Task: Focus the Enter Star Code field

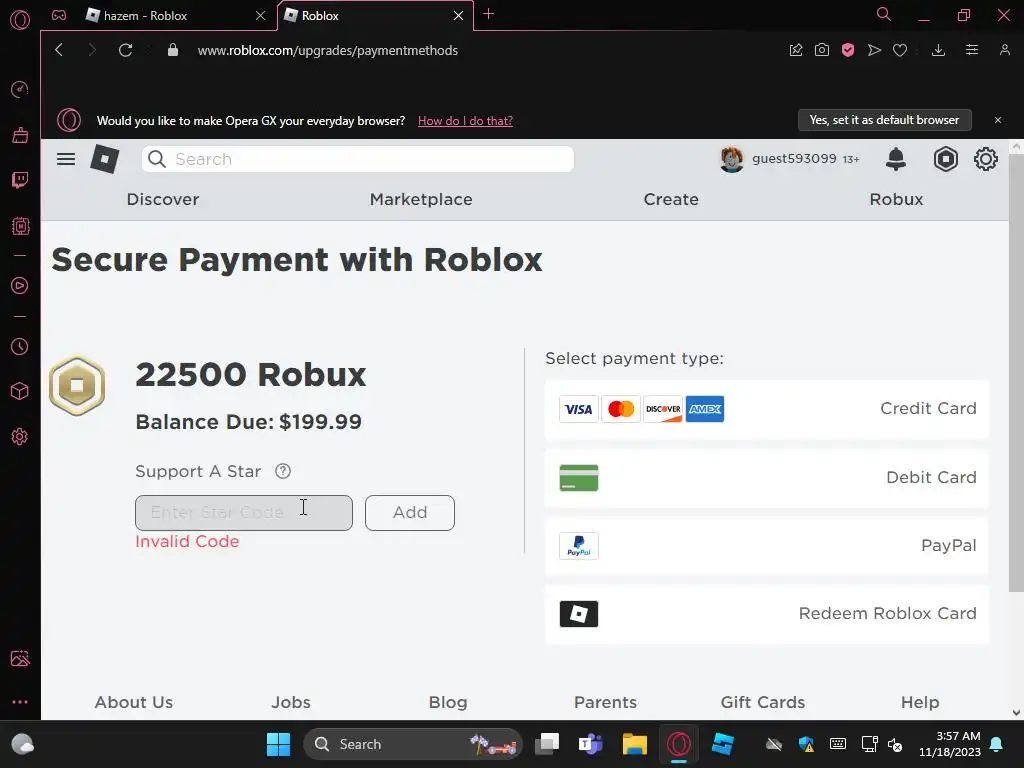Action: pos(244,513)
